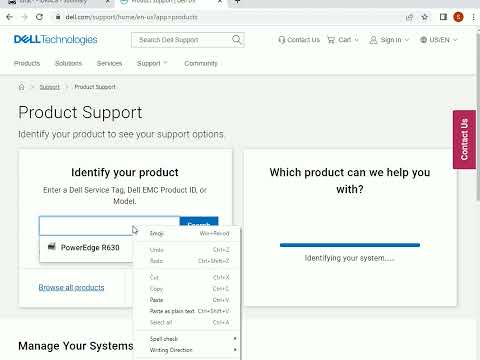Open the Community navigation link
This screenshot has height=360, width=480.
[201, 63]
